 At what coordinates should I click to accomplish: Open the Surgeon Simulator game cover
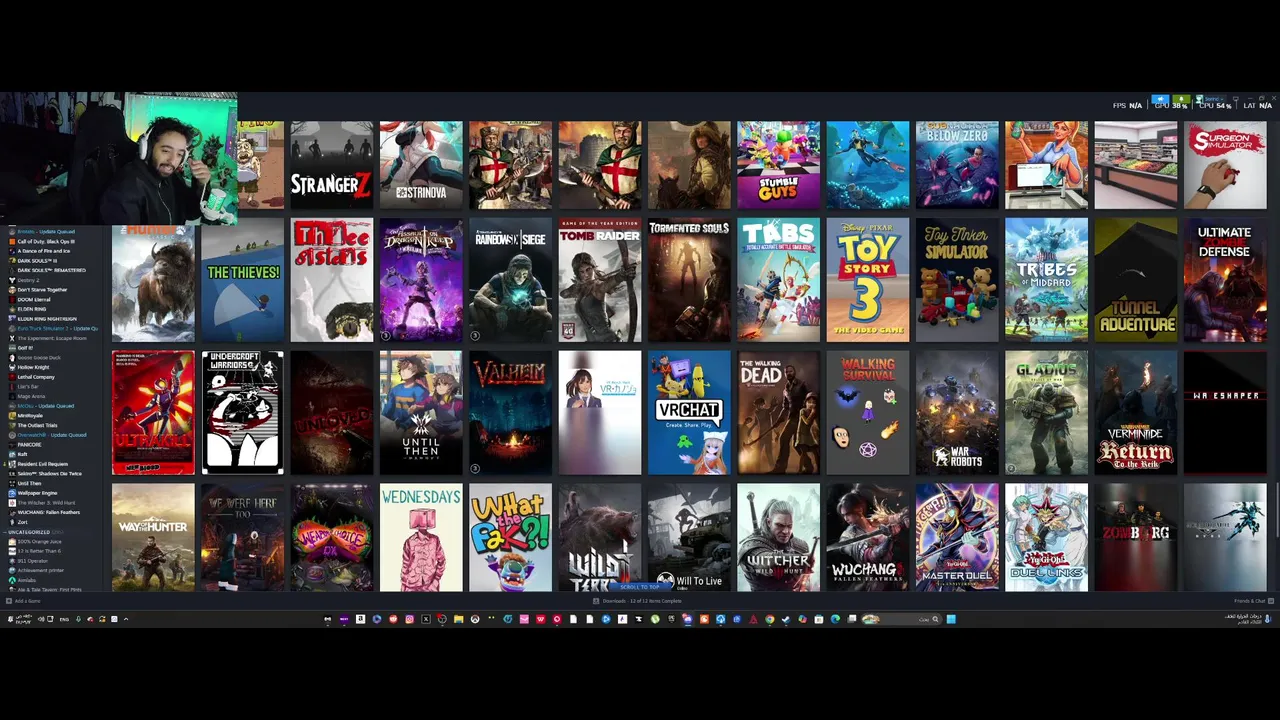1225,165
